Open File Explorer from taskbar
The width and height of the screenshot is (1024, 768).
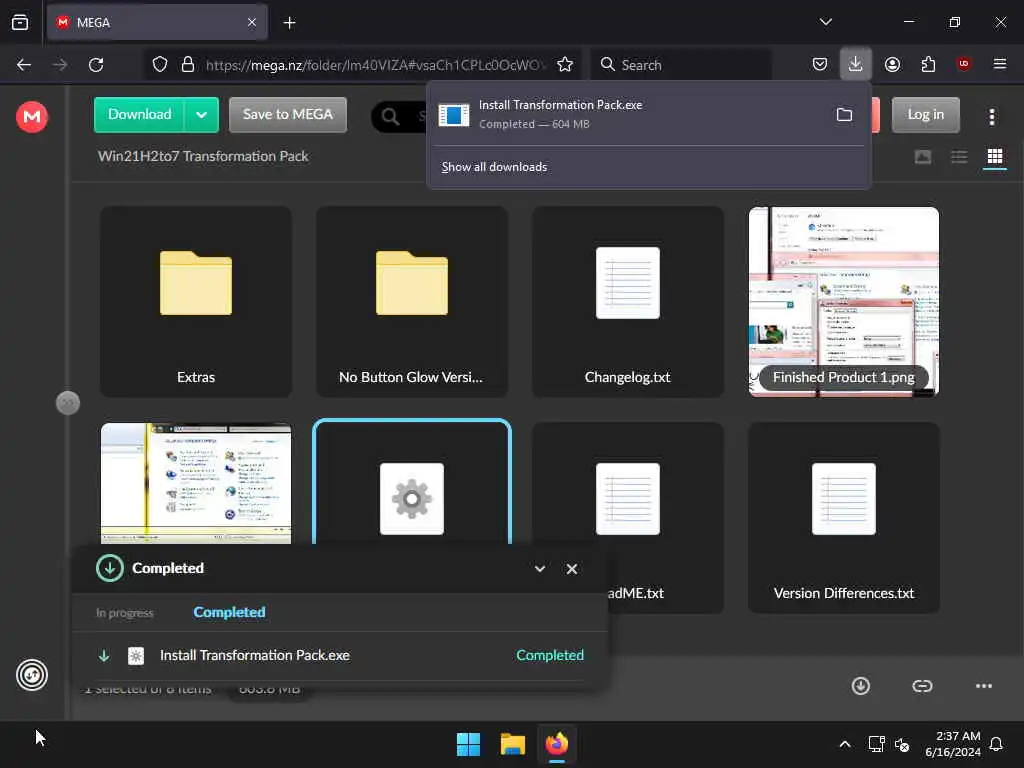tap(513, 744)
